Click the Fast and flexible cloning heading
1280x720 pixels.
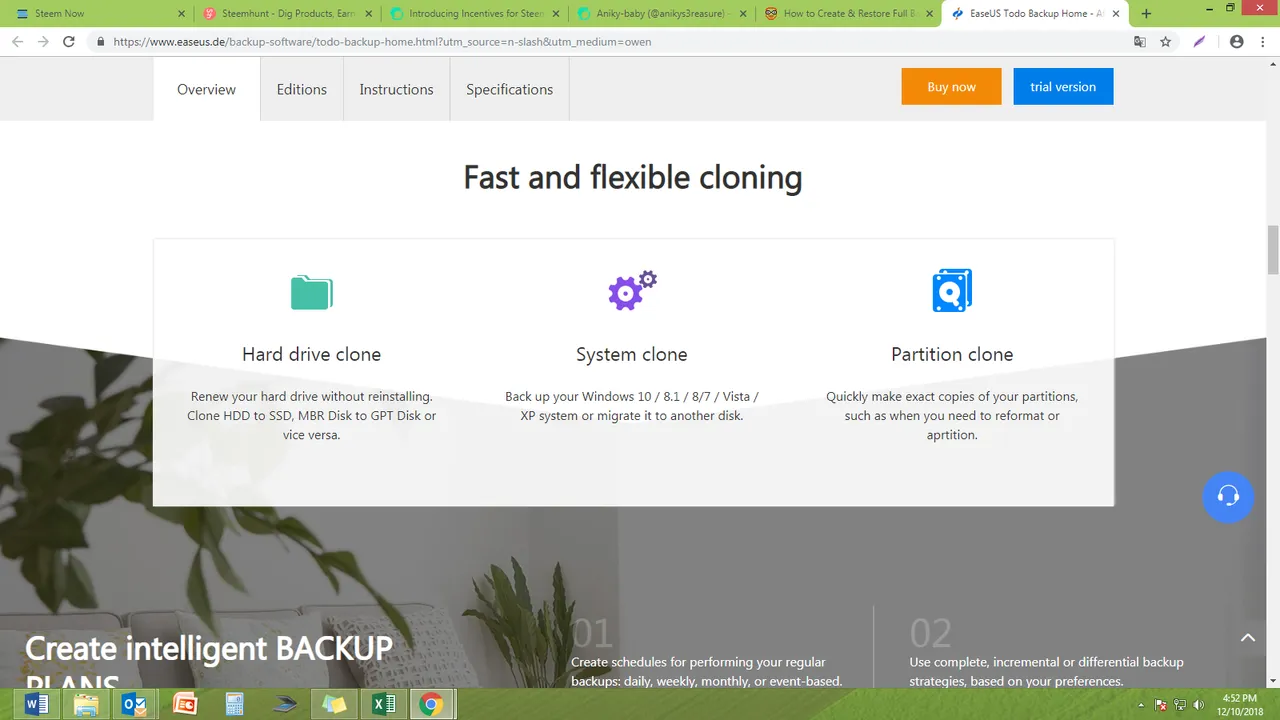[x=633, y=177]
